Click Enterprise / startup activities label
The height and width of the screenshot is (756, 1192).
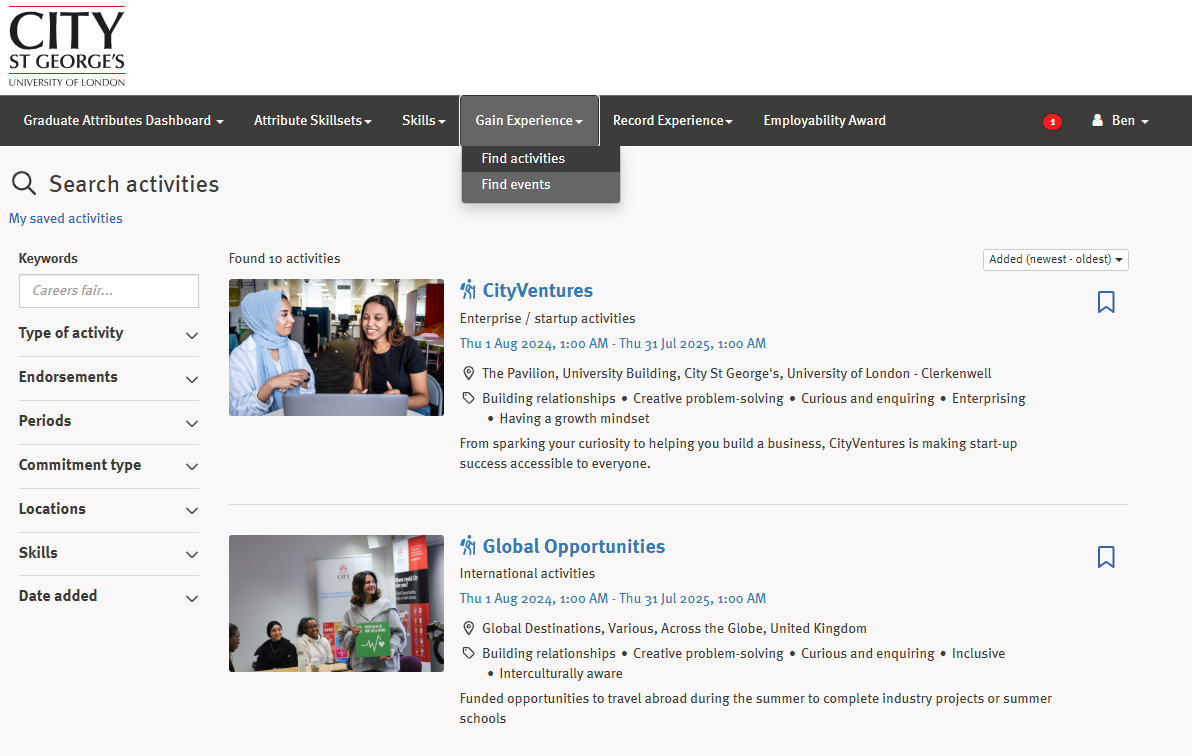pos(547,319)
